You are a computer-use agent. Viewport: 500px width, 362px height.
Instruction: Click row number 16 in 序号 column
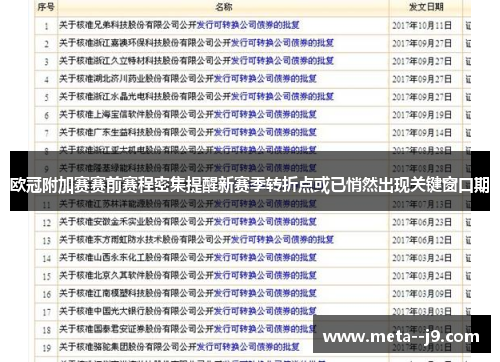point(46,294)
